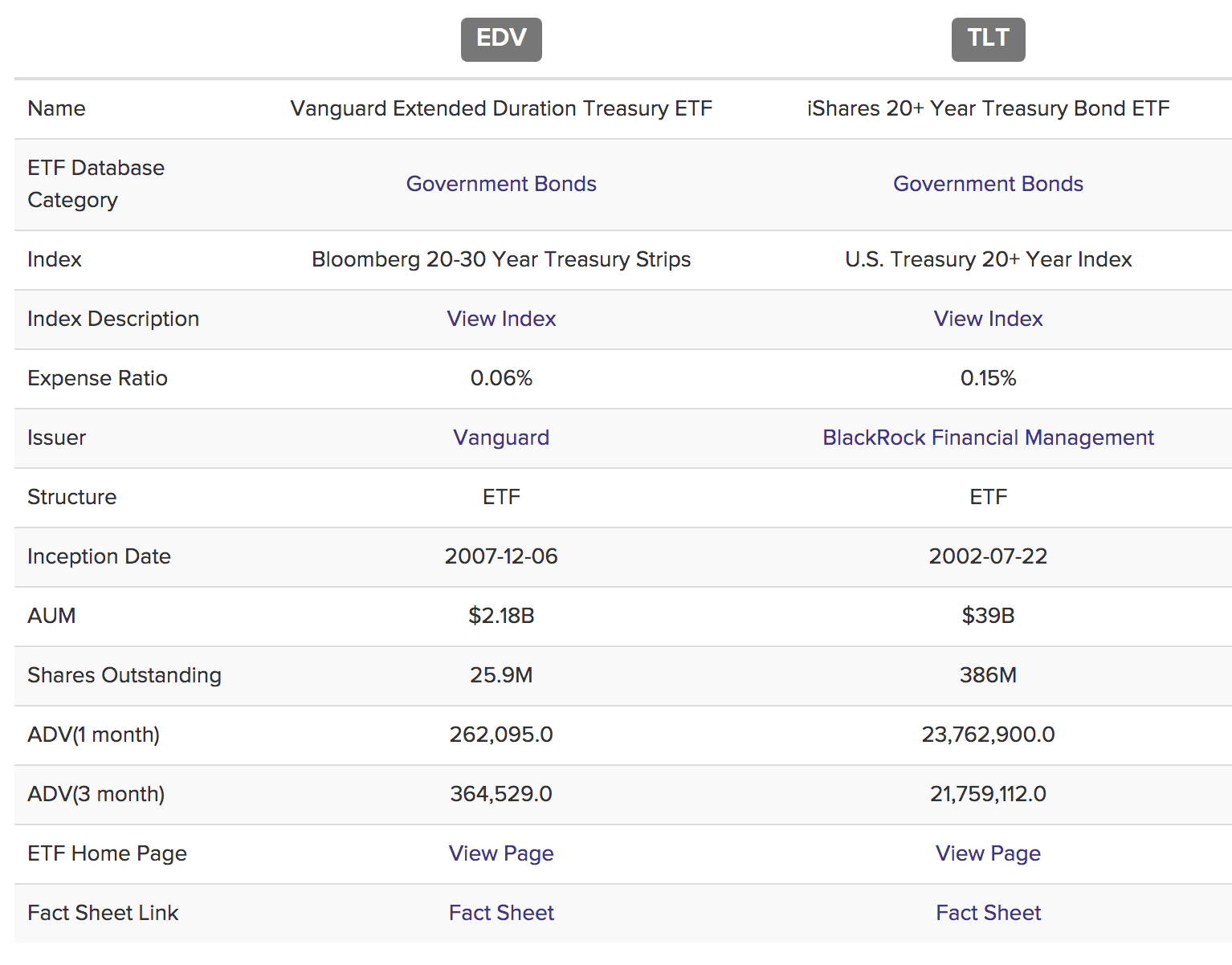This screenshot has height=965, width=1232.
Task: Click TLT shares outstanding 386M
Action: (988, 675)
